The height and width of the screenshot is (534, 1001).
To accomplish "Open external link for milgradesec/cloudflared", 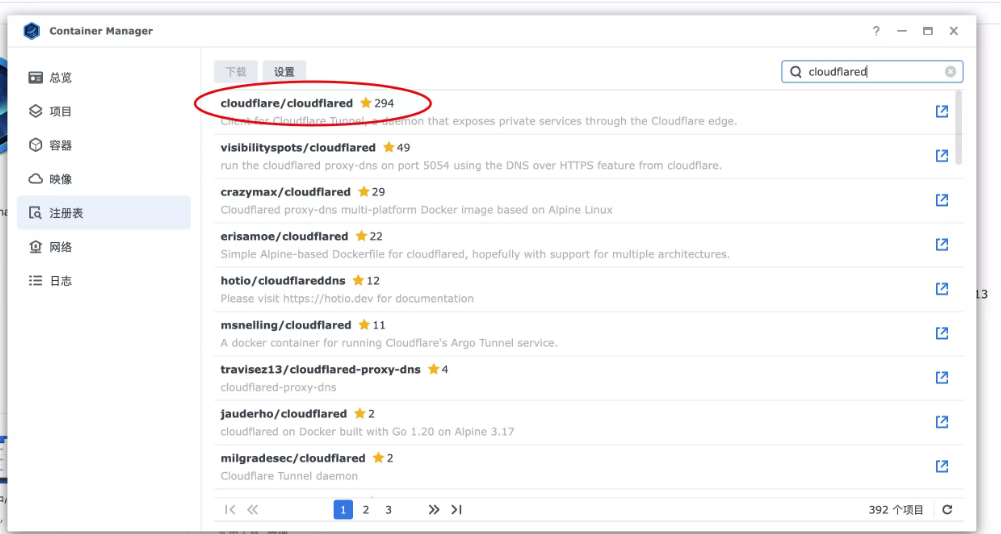I will 942,466.
